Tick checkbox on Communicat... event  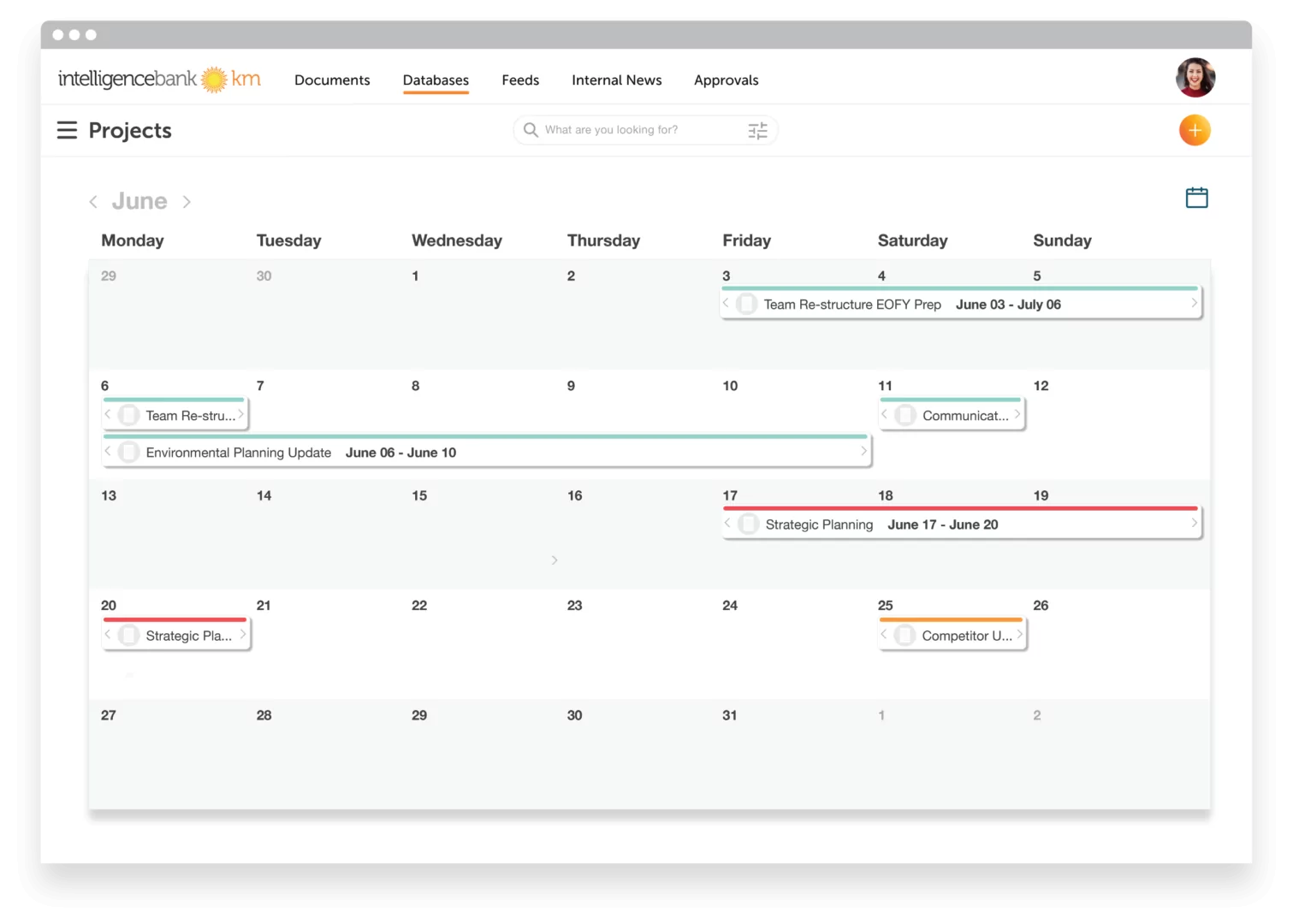point(905,415)
